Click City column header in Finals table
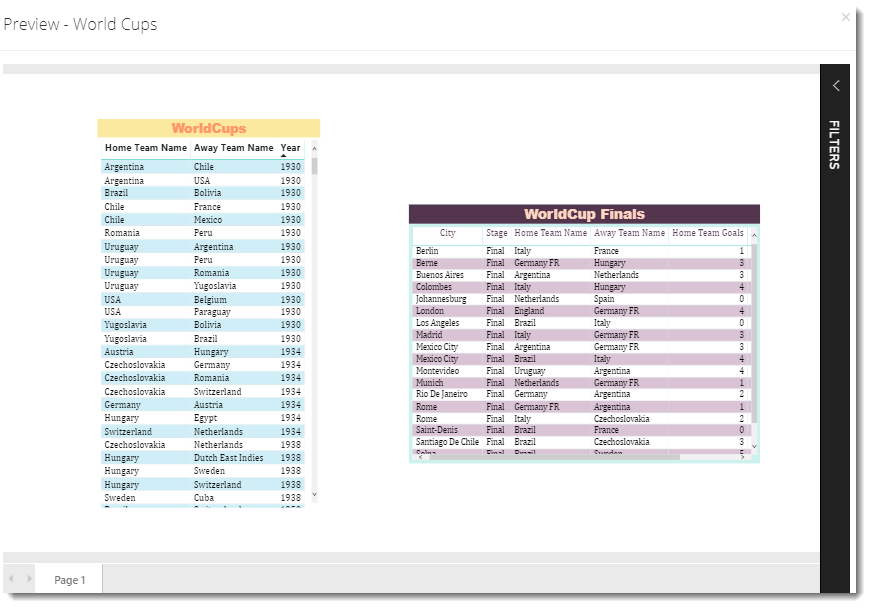 click(x=447, y=233)
